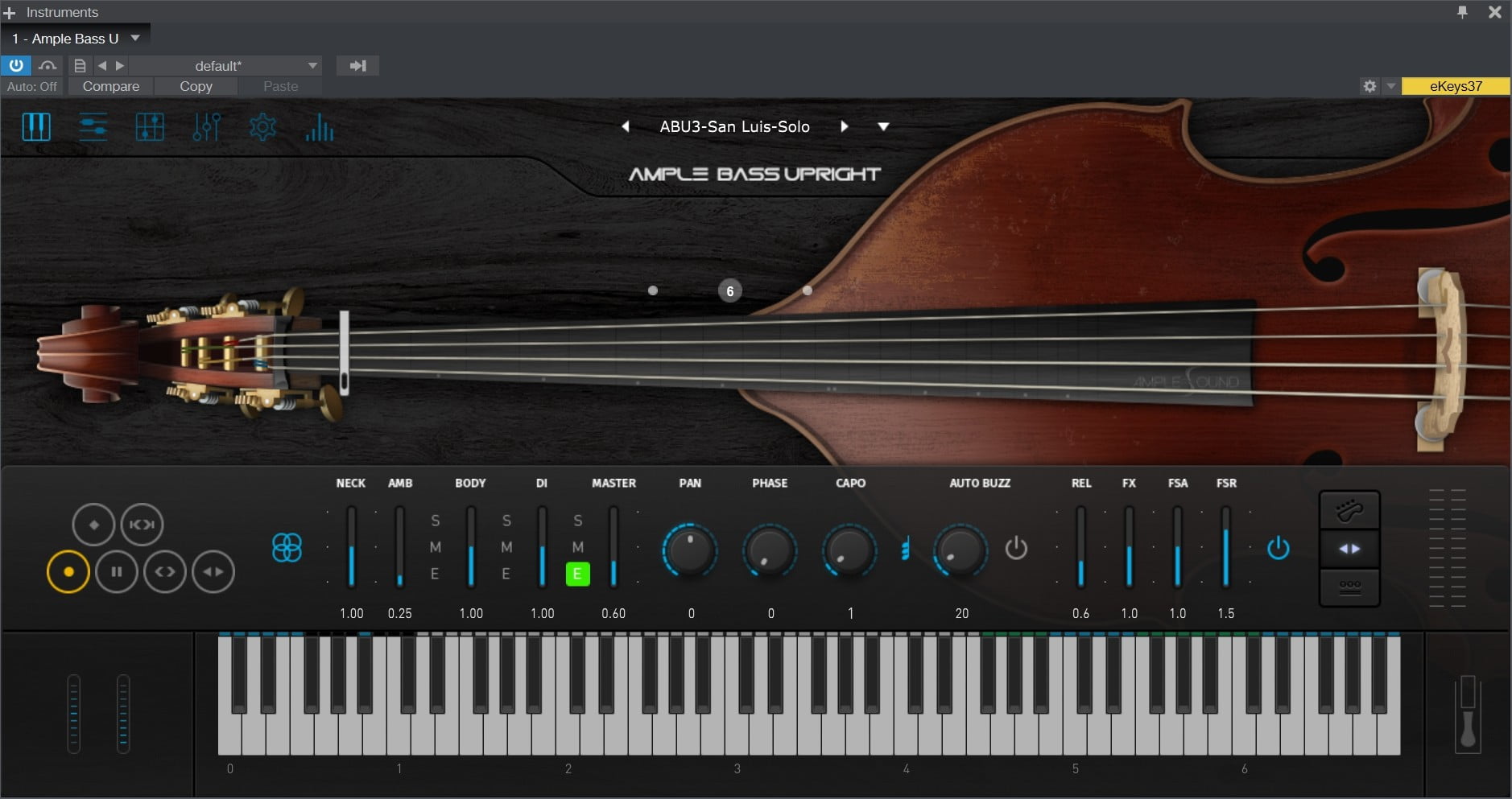Open the preset file document icon
Viewport: 1512px width, 799px height.
coord(80,65)
